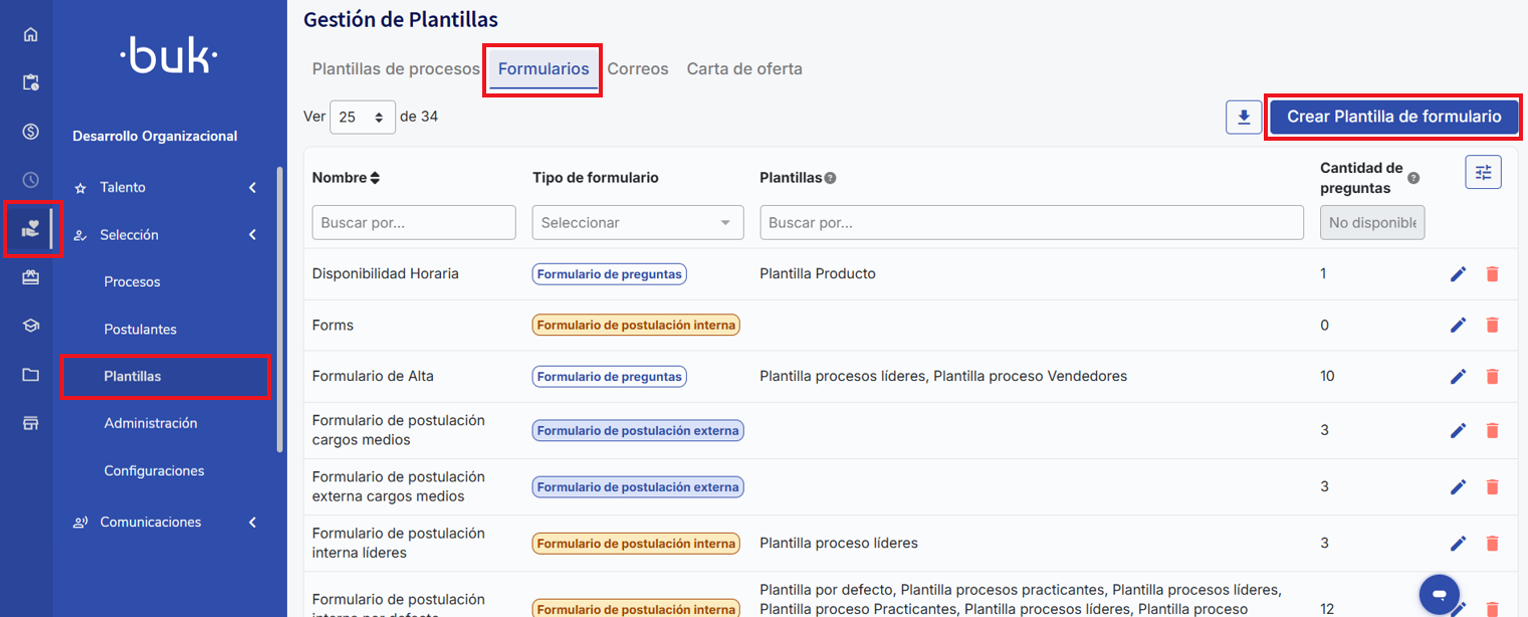Delete the Forms row using trash icon
The height and width of the screenshot is (617, 1528).
[x=1492, y=325]
